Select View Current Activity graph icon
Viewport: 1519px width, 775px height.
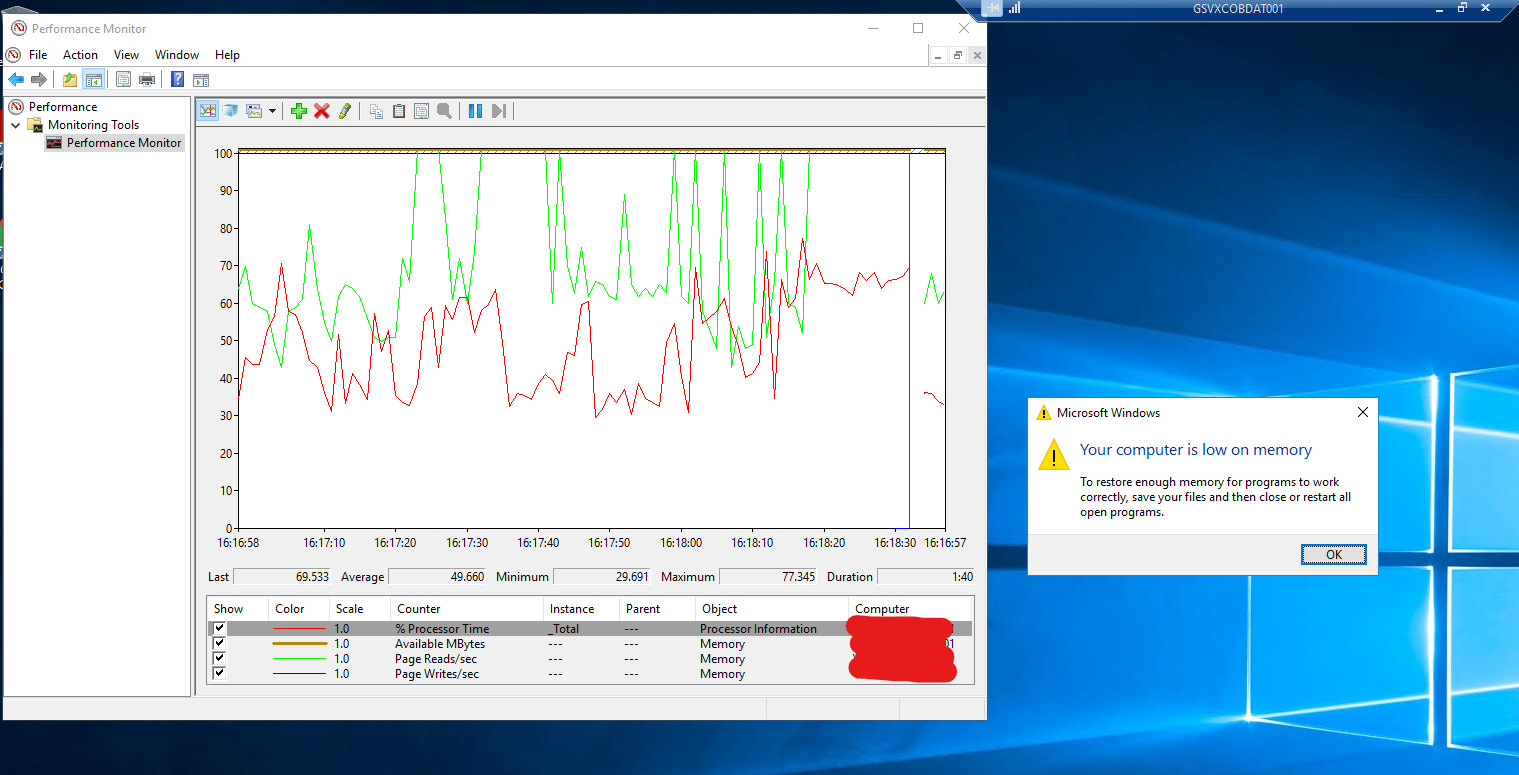pos(208,111)
